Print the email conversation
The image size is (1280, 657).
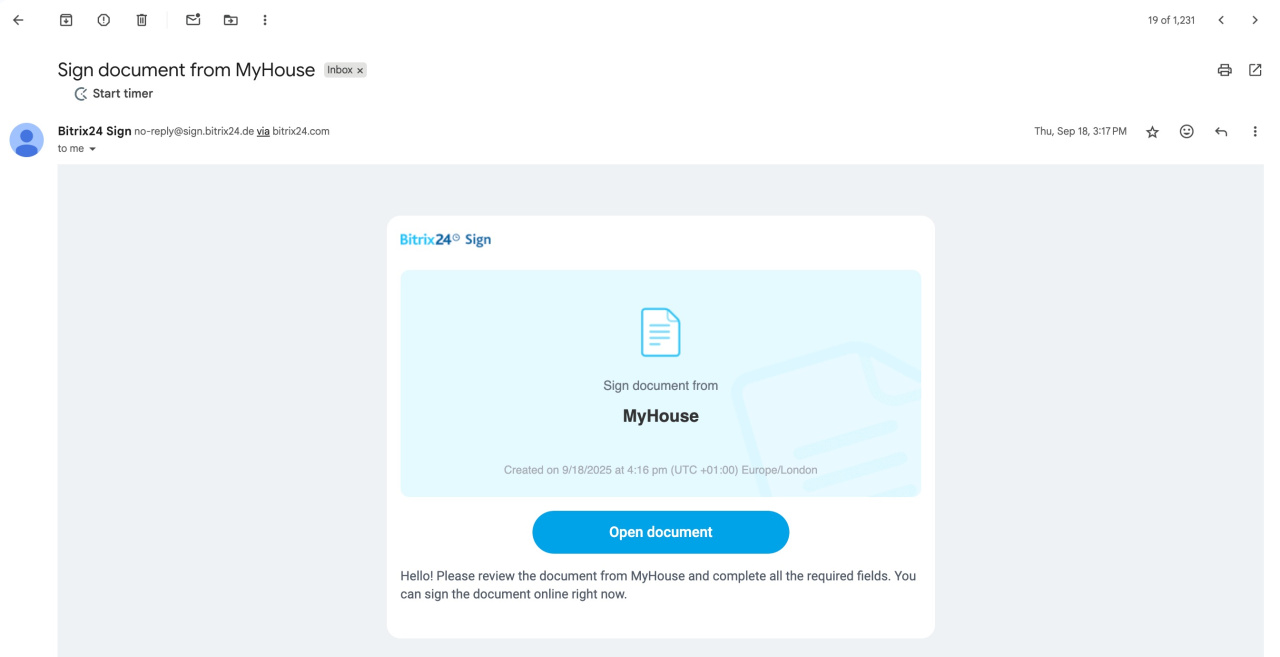[1224, 70]
